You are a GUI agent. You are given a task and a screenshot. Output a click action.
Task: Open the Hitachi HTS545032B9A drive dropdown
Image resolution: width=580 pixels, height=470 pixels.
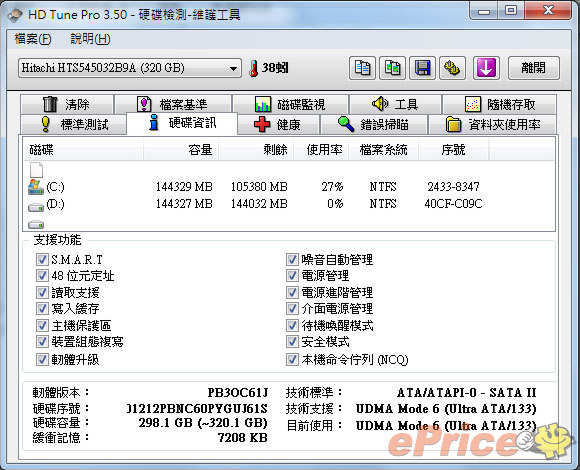click(x=129, y=68)
